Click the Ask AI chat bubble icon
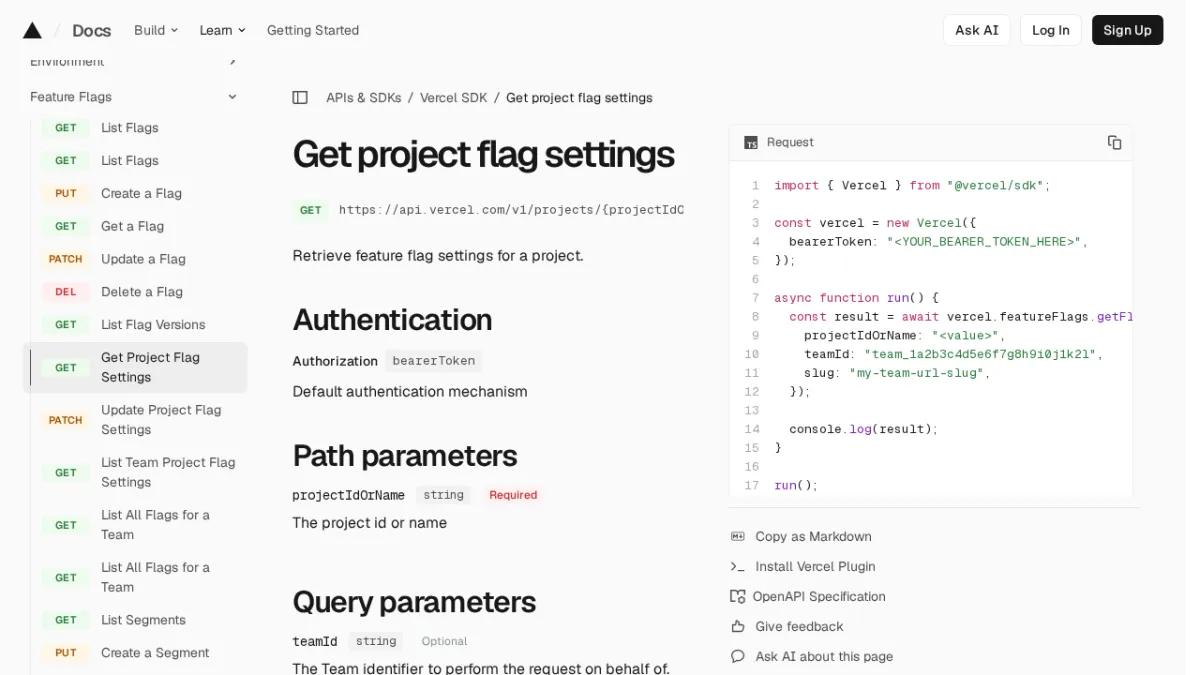The height and width of the screenshot is (675, 1200). click(738, 657)
